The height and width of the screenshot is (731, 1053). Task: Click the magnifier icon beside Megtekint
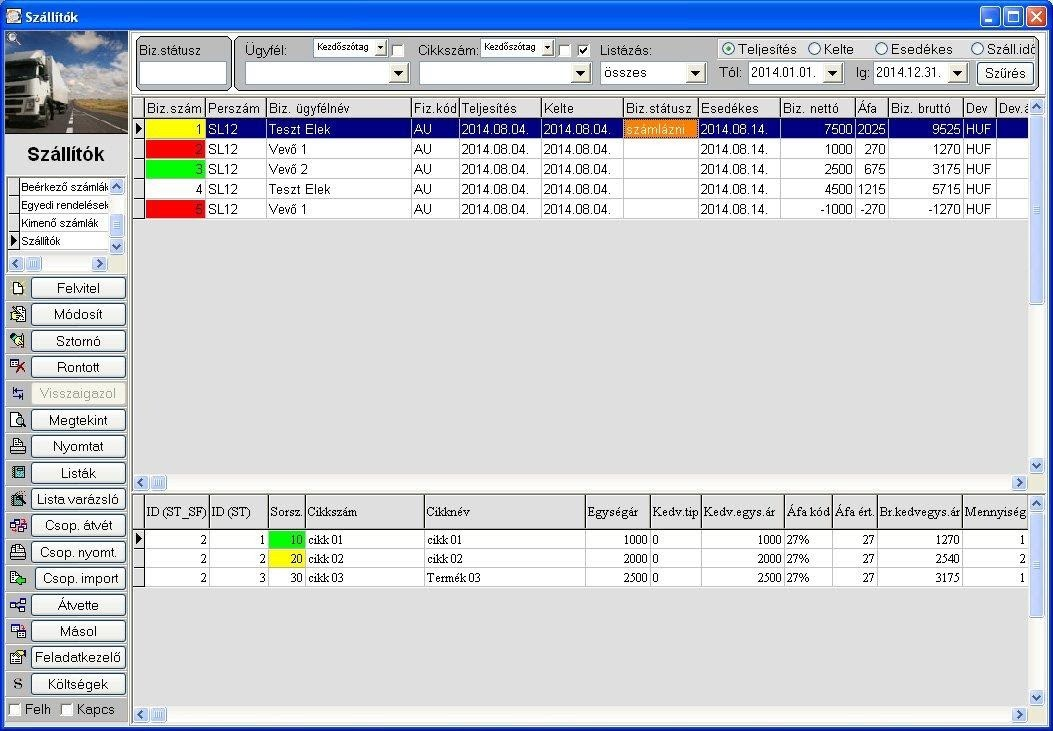[x=17, y=420]
